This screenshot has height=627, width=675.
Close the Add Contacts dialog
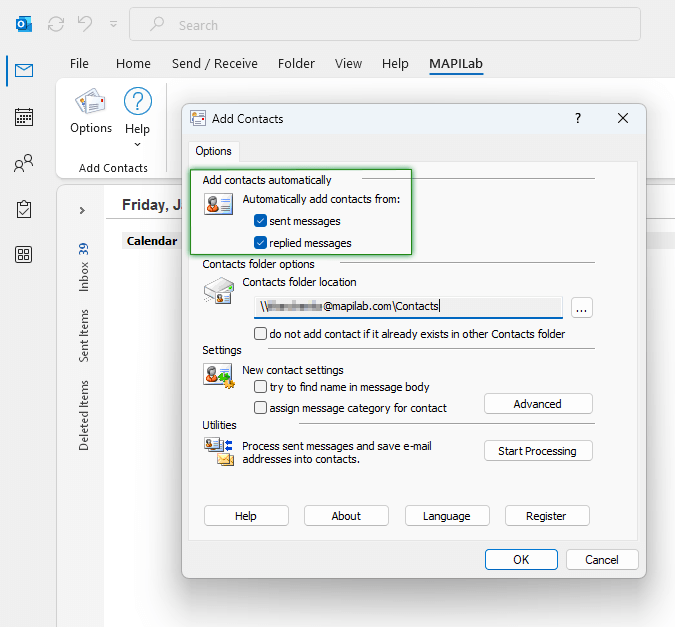pos(622,118)
